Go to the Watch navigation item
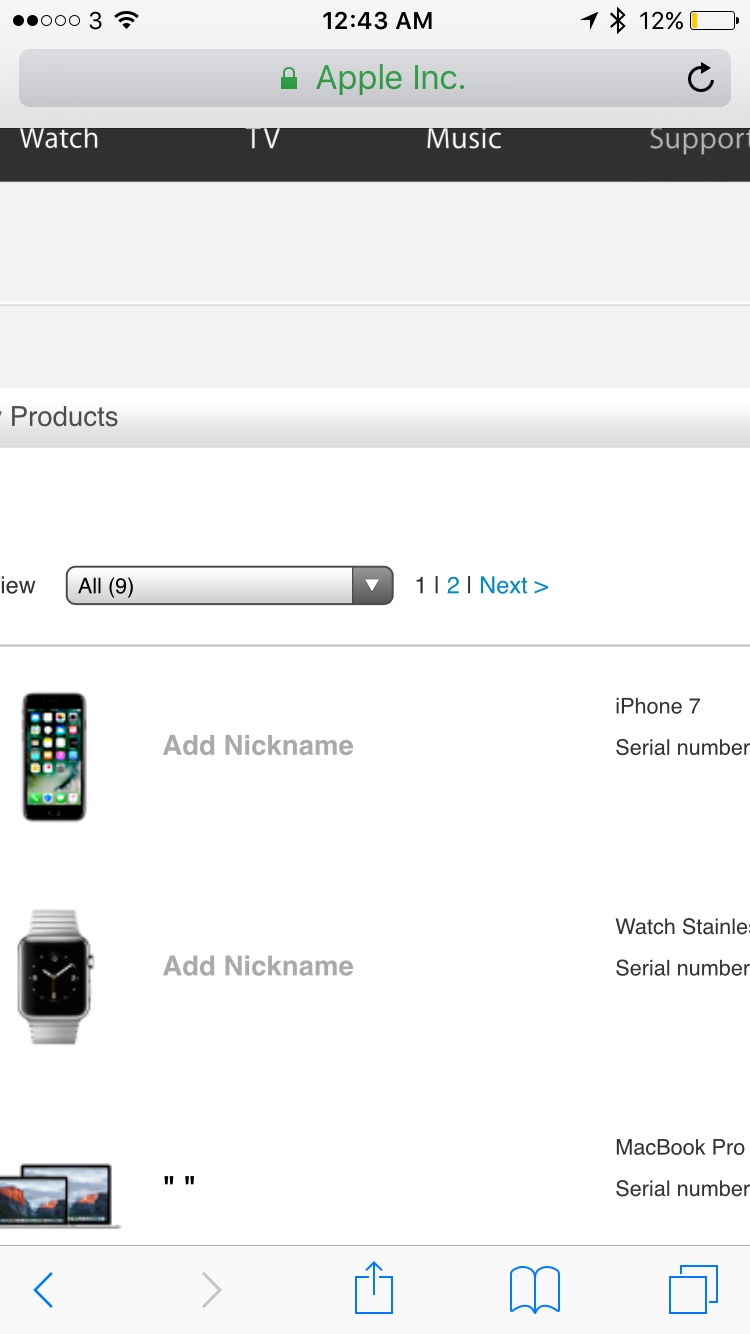 (59, 139)
